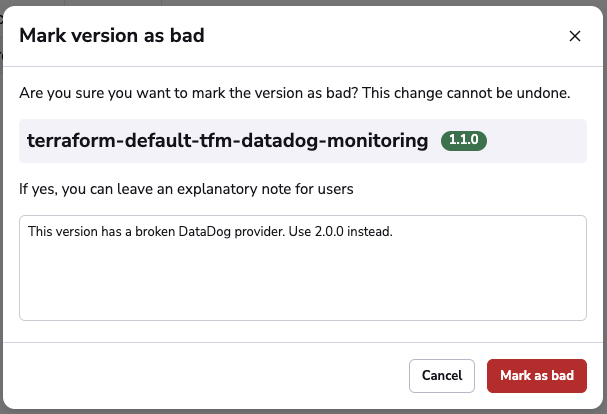Click the word 'broken' in the note
Image resolution: width=607 pixels, height=414 pixels.
pos(152,232)
